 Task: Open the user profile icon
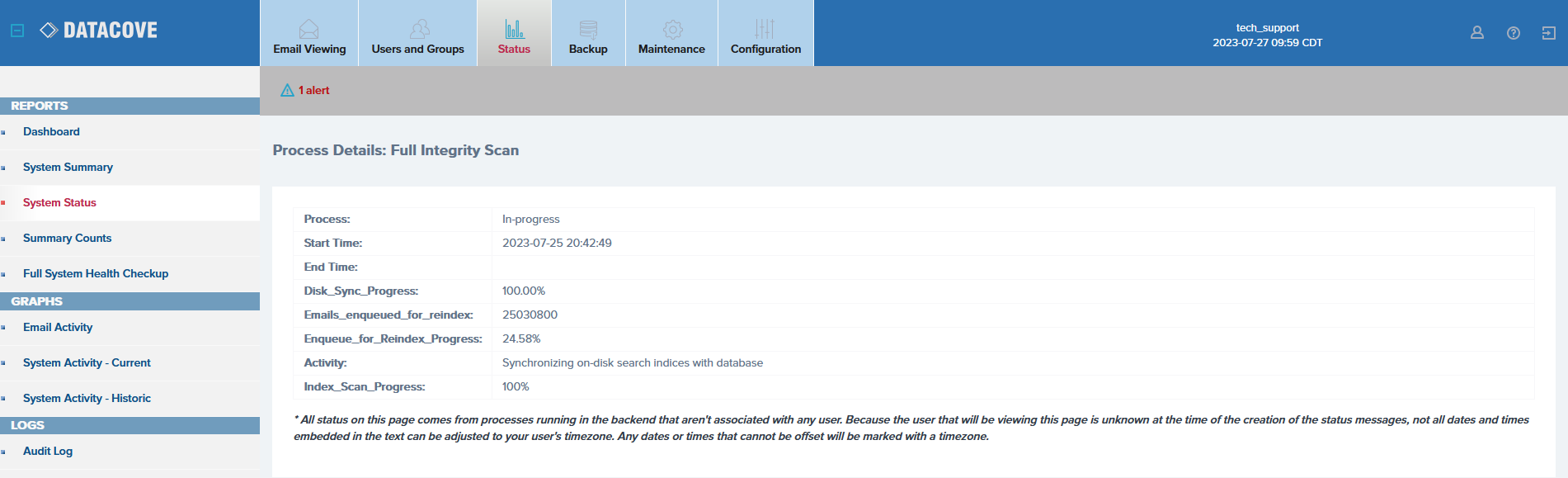1476,33
